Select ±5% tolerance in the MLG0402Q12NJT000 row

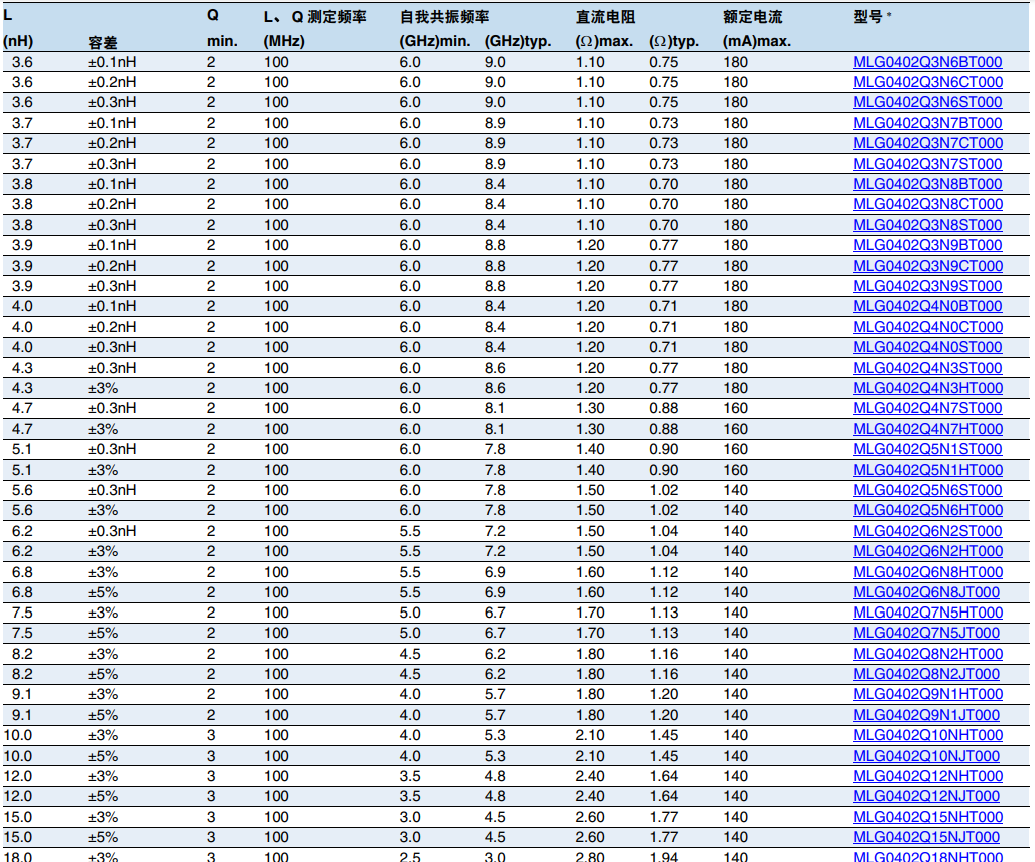pyautogui.click(x=103, y=796)
